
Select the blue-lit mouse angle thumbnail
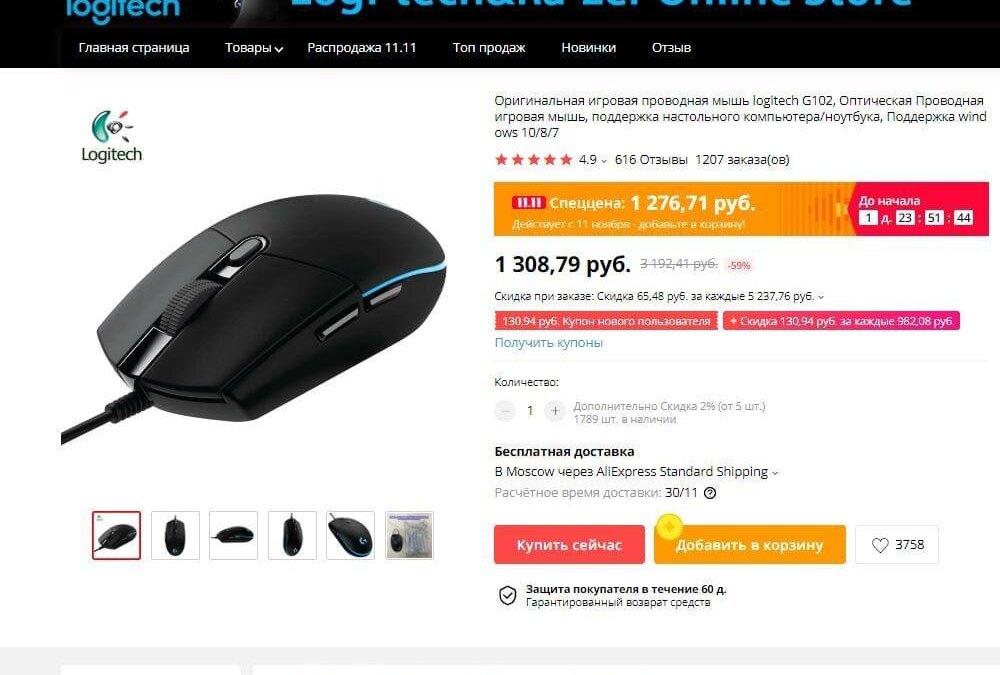coord(350,535)
